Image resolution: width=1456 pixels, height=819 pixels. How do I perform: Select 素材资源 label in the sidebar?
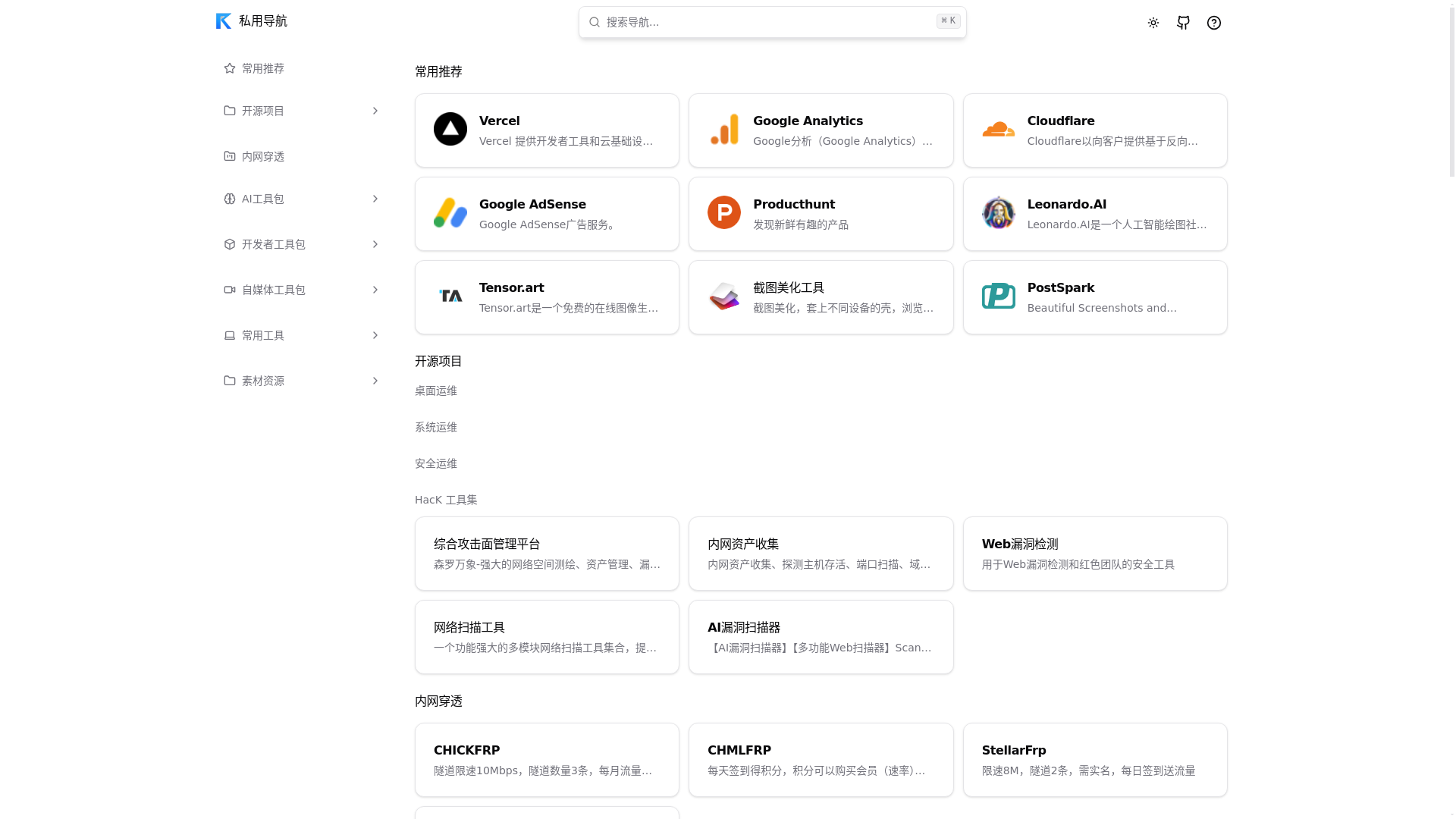[263, 381]
